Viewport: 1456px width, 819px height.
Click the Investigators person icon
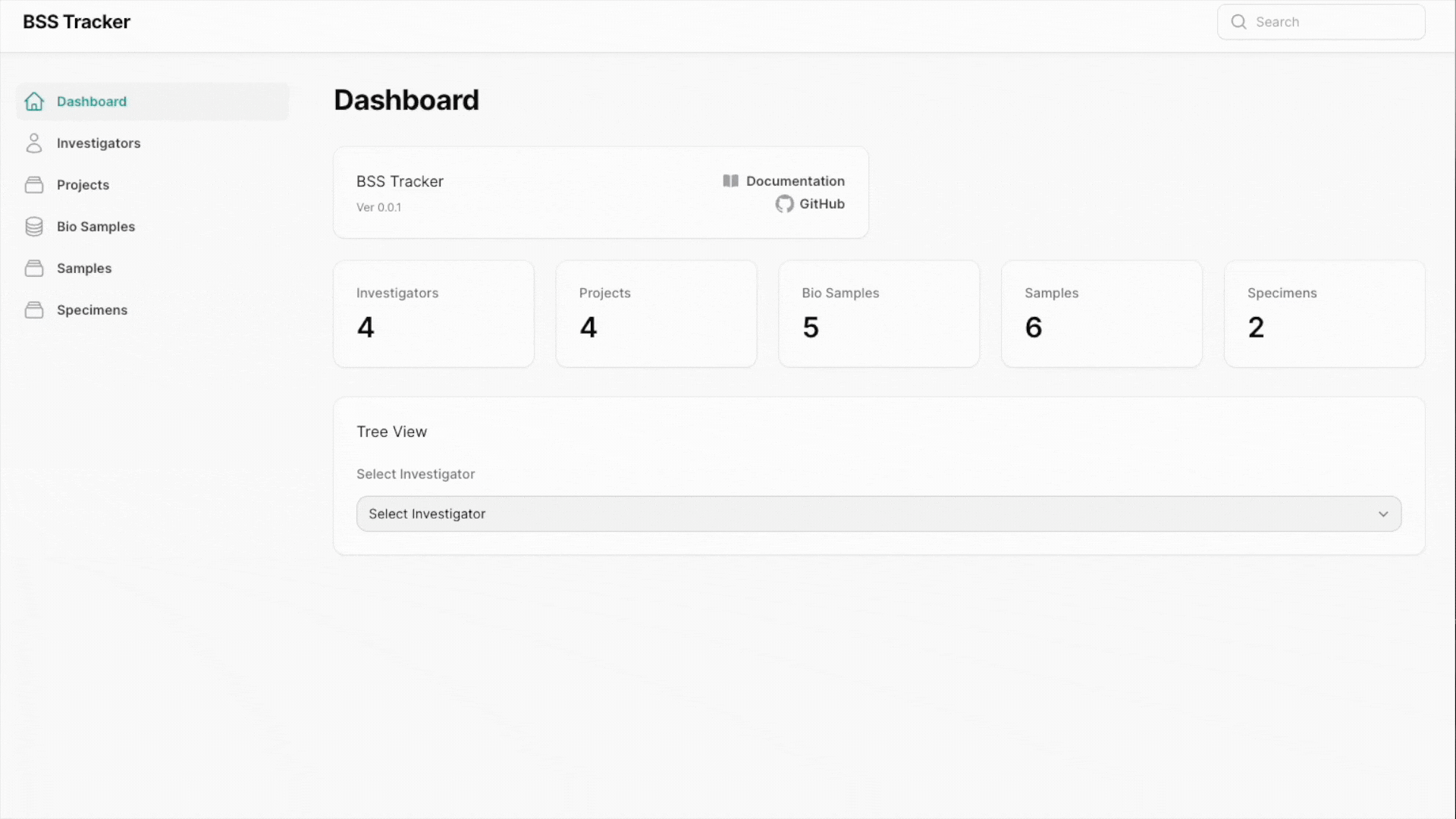pos(34,143)
